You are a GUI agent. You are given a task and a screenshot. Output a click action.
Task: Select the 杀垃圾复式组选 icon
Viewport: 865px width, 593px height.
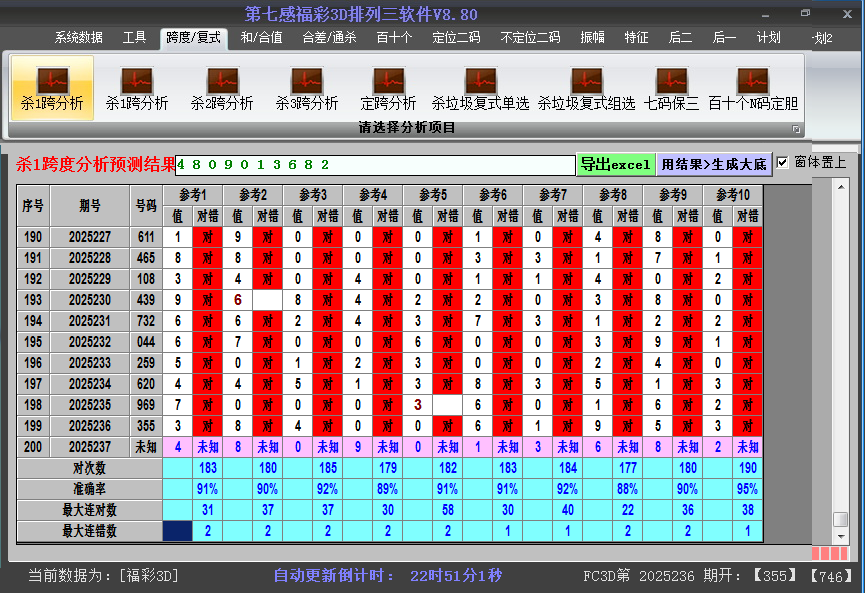tap(586, 87)
